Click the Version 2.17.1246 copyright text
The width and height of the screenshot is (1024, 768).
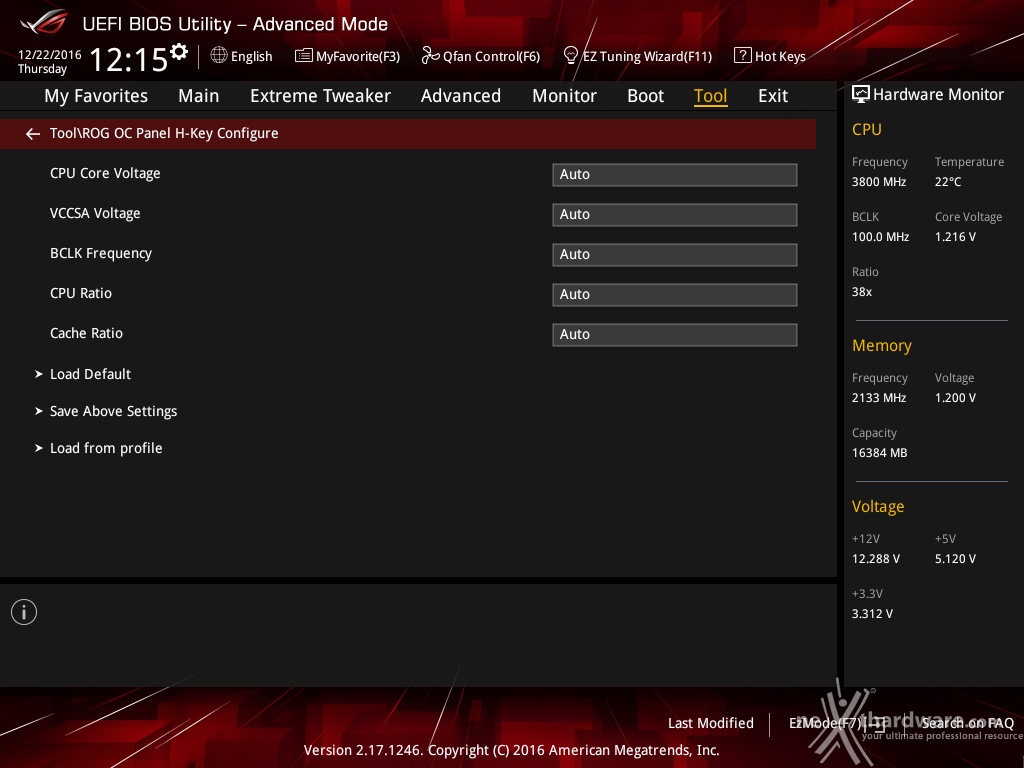511,750
